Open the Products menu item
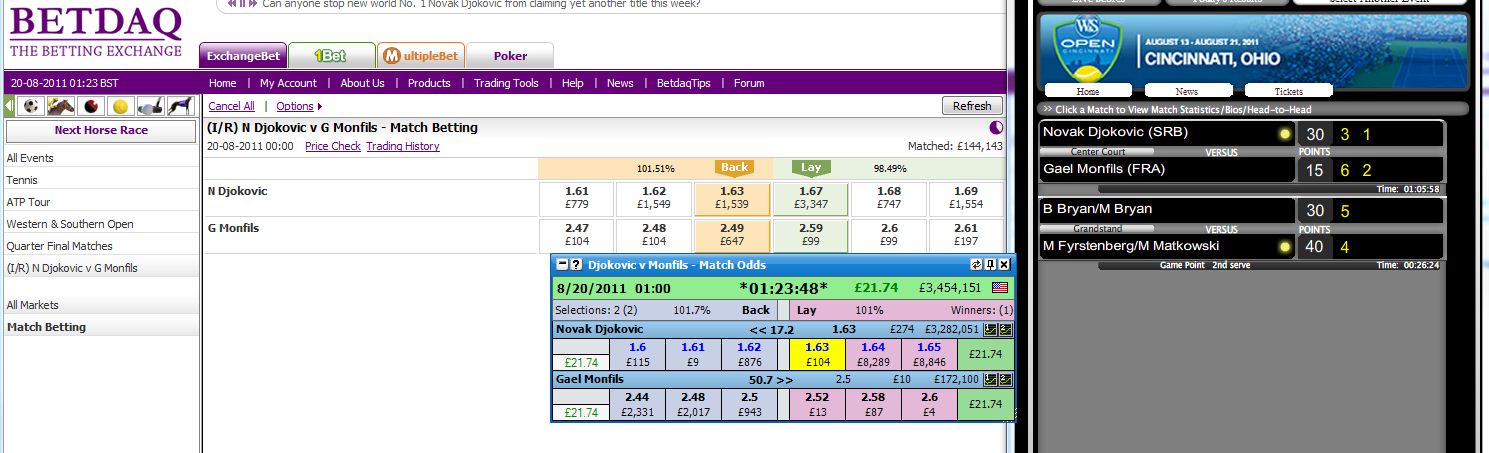 [429, 83]
